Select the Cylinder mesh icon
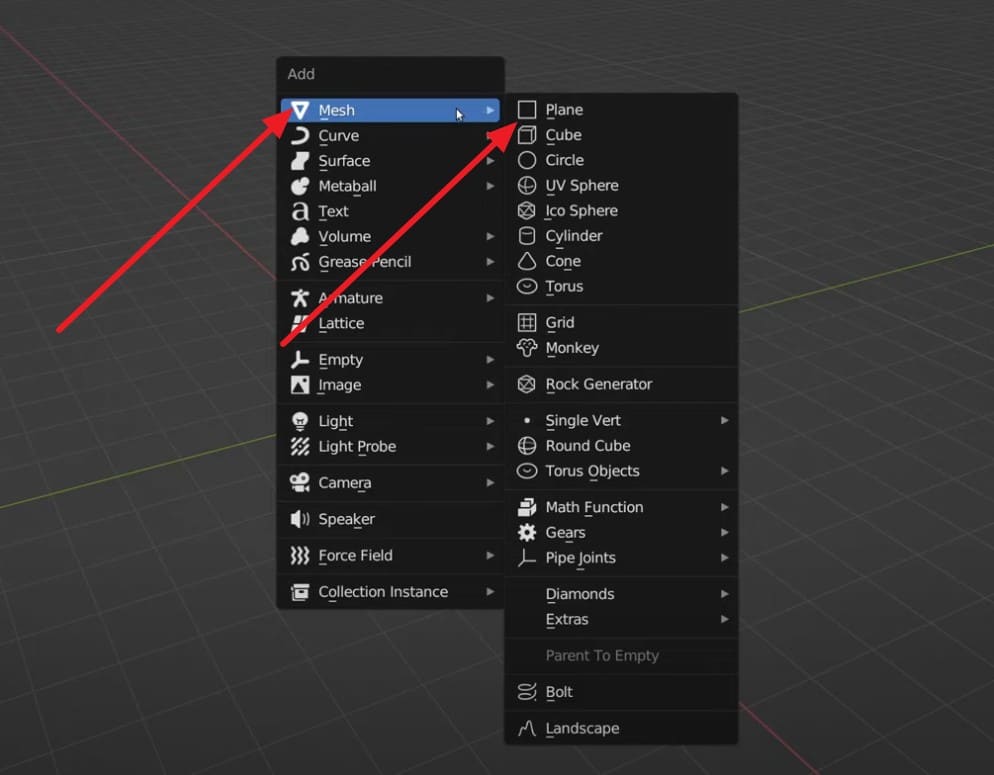This screenshot has height=775, width=994. pos(527,235)
